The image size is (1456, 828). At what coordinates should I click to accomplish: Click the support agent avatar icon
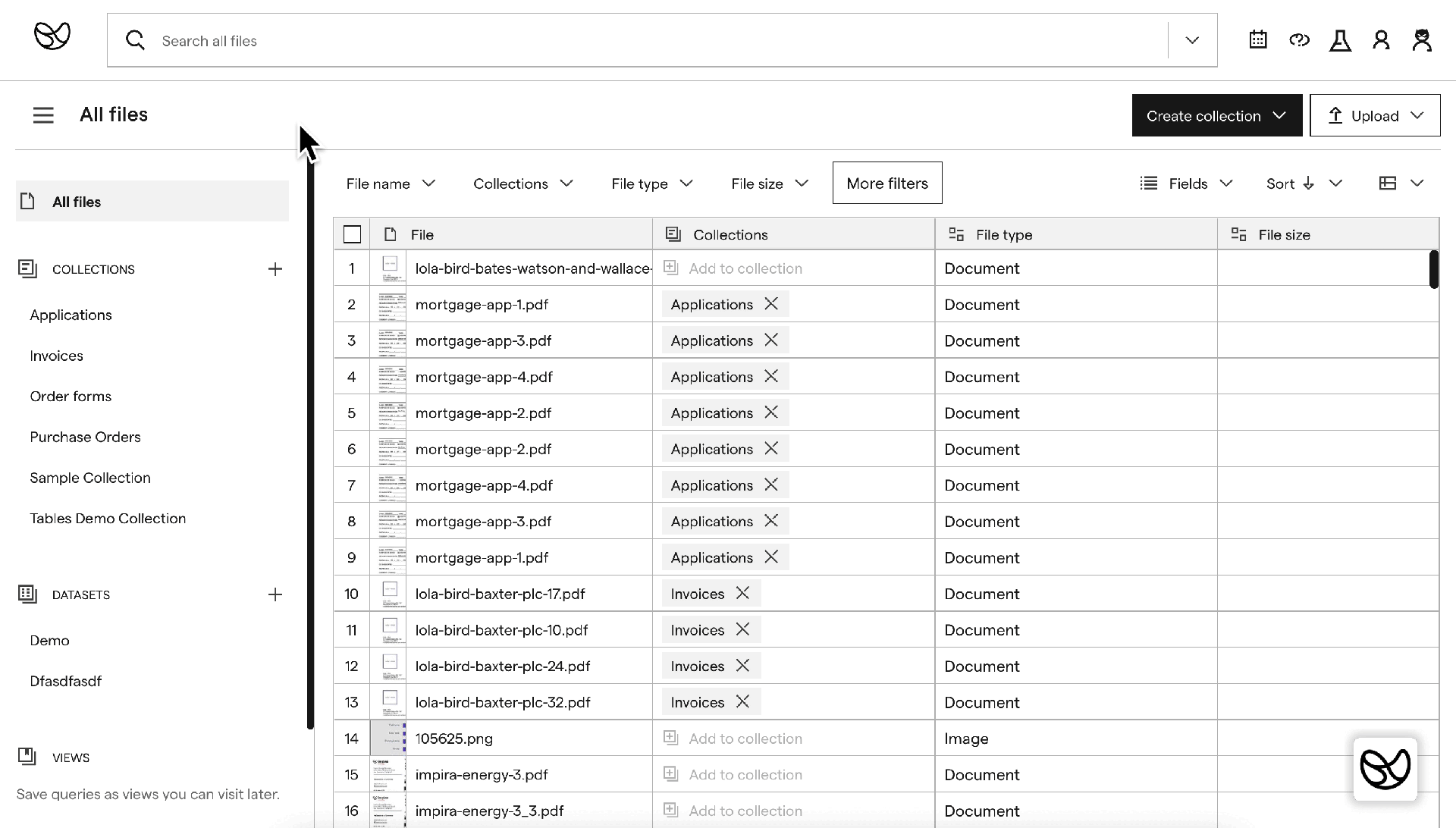coord(1422,40)
